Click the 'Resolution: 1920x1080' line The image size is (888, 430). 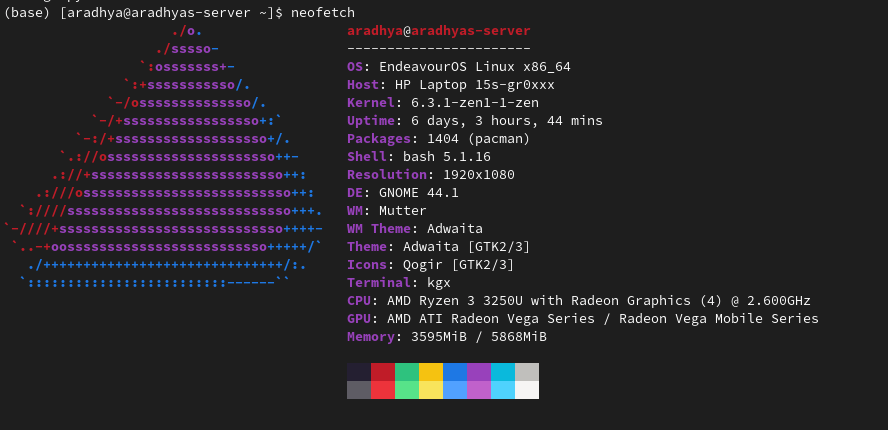(431, 174)
